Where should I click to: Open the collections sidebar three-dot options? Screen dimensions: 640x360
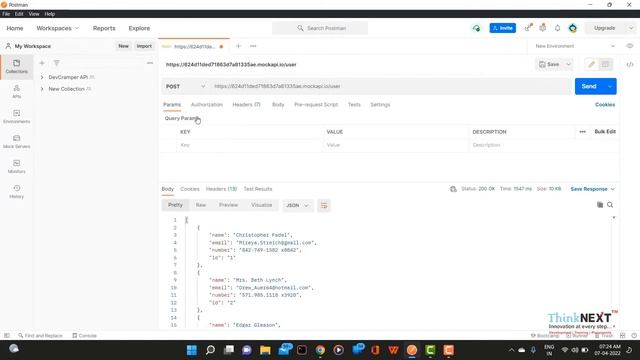pyautogui.click(x=150, y=63)
